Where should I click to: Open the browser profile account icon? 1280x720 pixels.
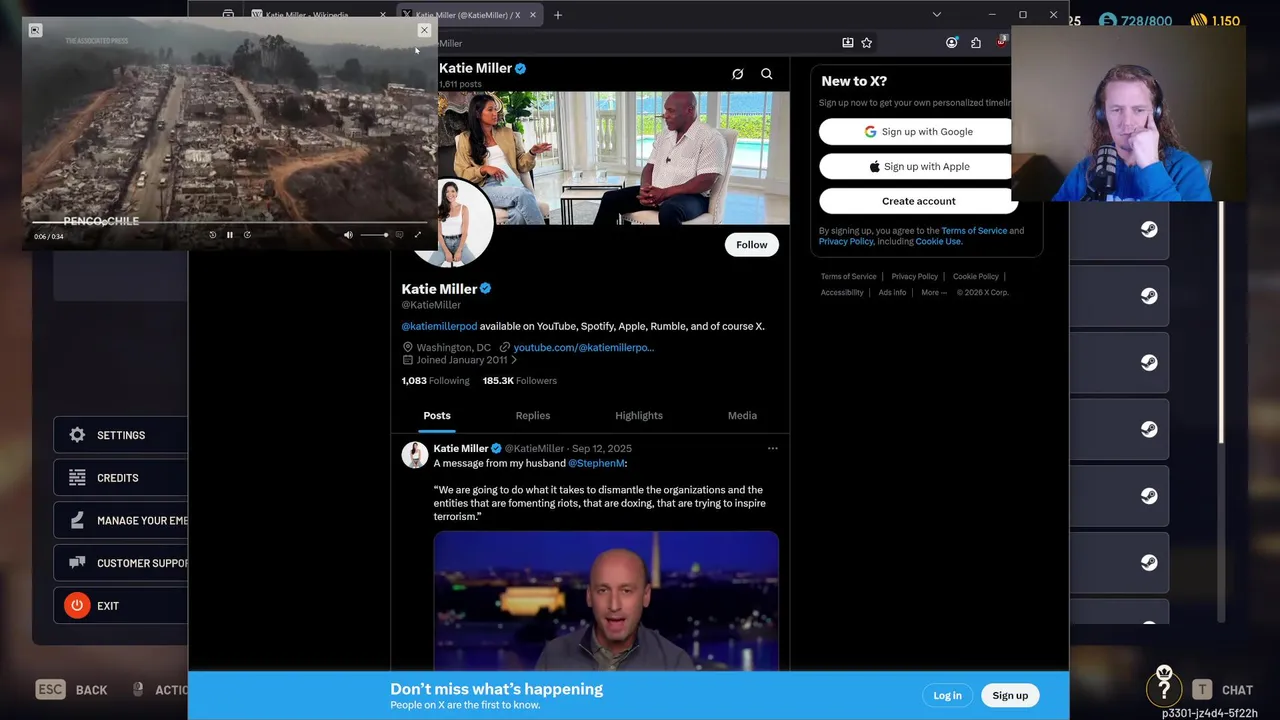951,43
